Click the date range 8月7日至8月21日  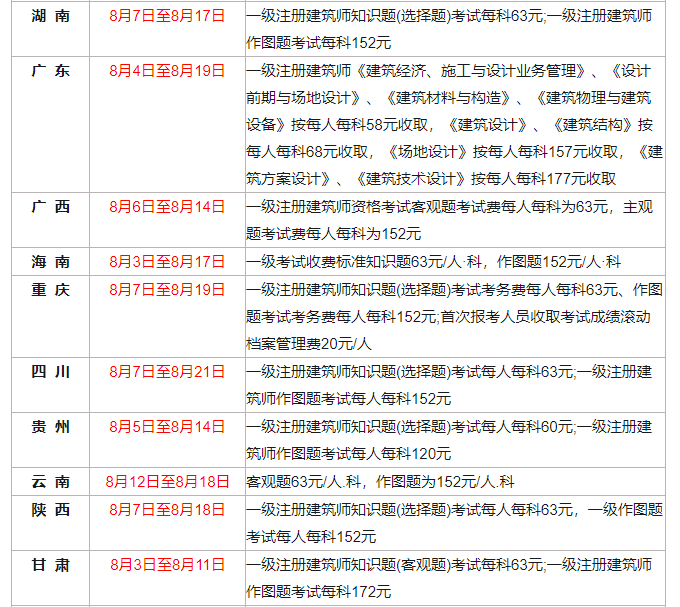click(167, 371)
